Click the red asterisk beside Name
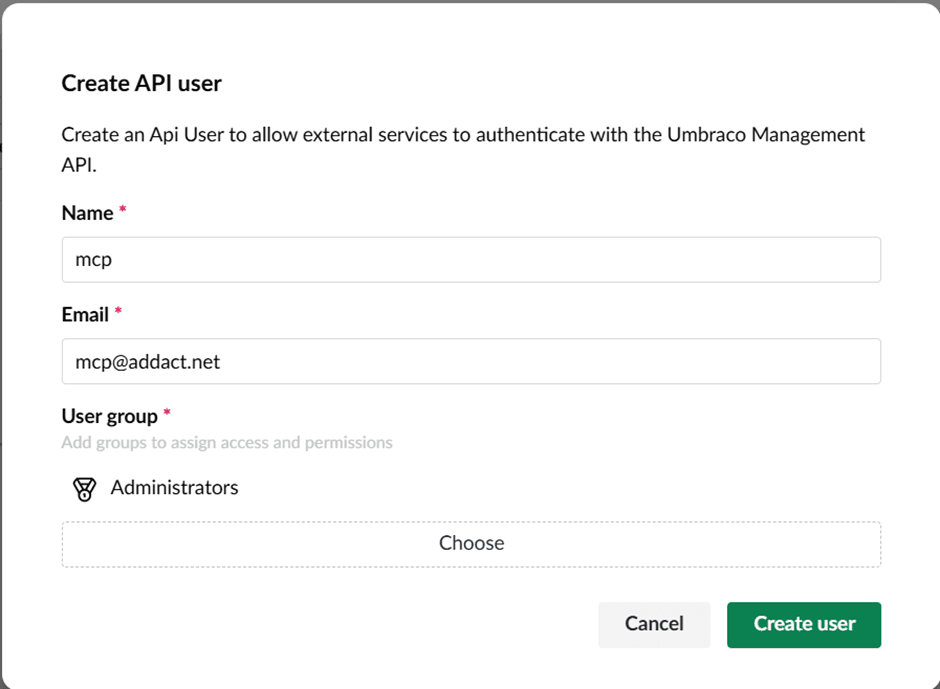 123,212
